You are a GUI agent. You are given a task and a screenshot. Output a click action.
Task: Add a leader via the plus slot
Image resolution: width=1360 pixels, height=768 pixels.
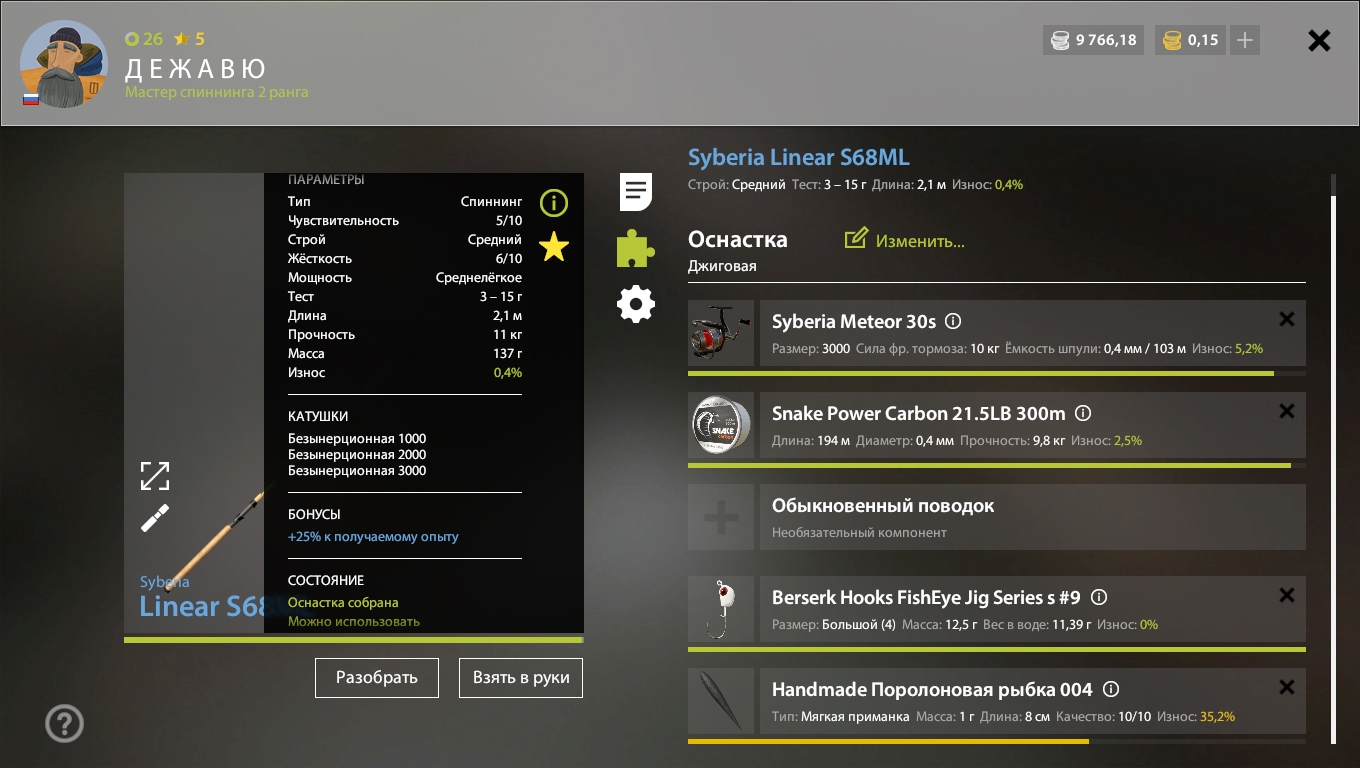721,518
